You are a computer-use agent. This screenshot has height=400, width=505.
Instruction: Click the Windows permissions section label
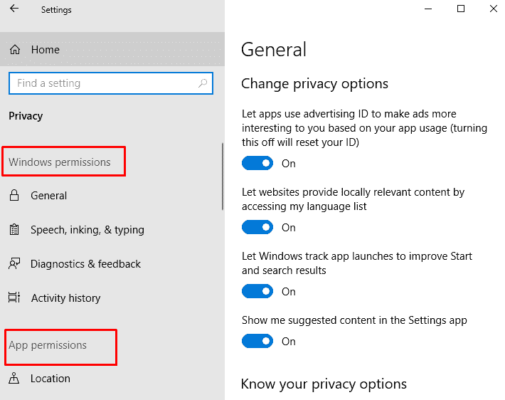(59, 162)
